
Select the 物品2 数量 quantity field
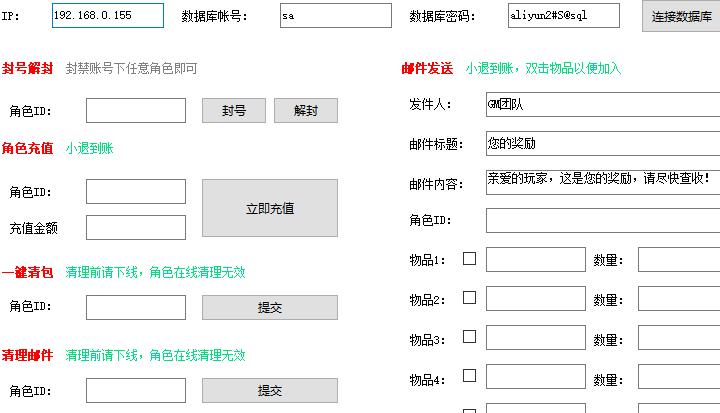tap(679, 299)
